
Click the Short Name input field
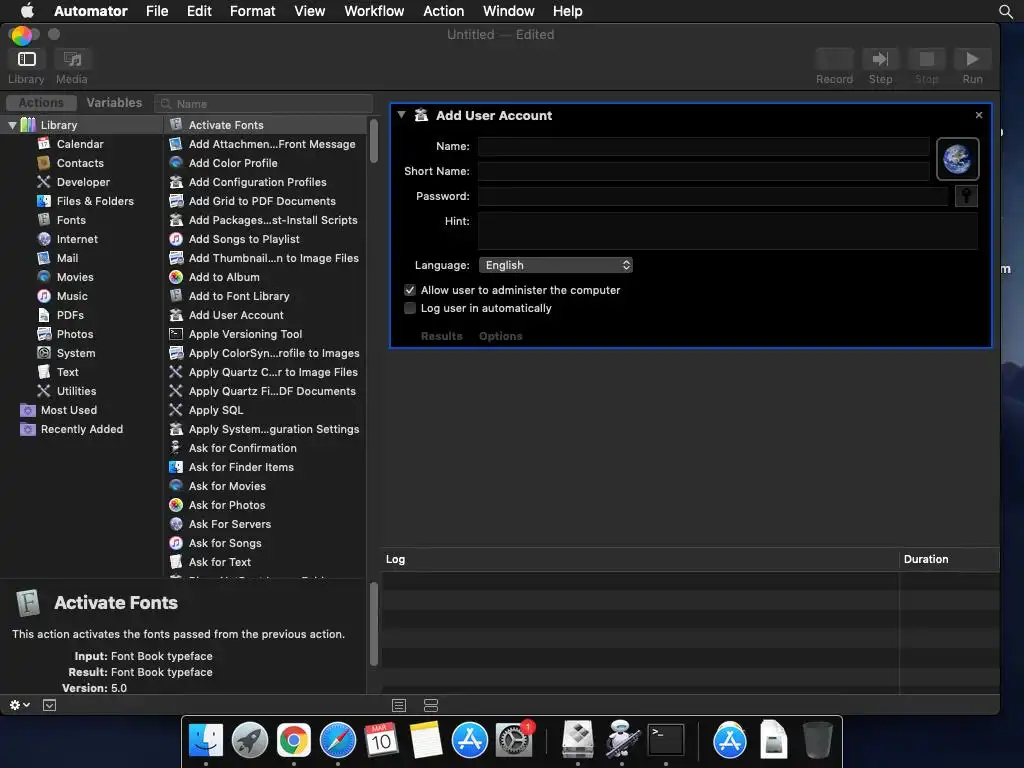pyautogui.click(x=703, y=171)
